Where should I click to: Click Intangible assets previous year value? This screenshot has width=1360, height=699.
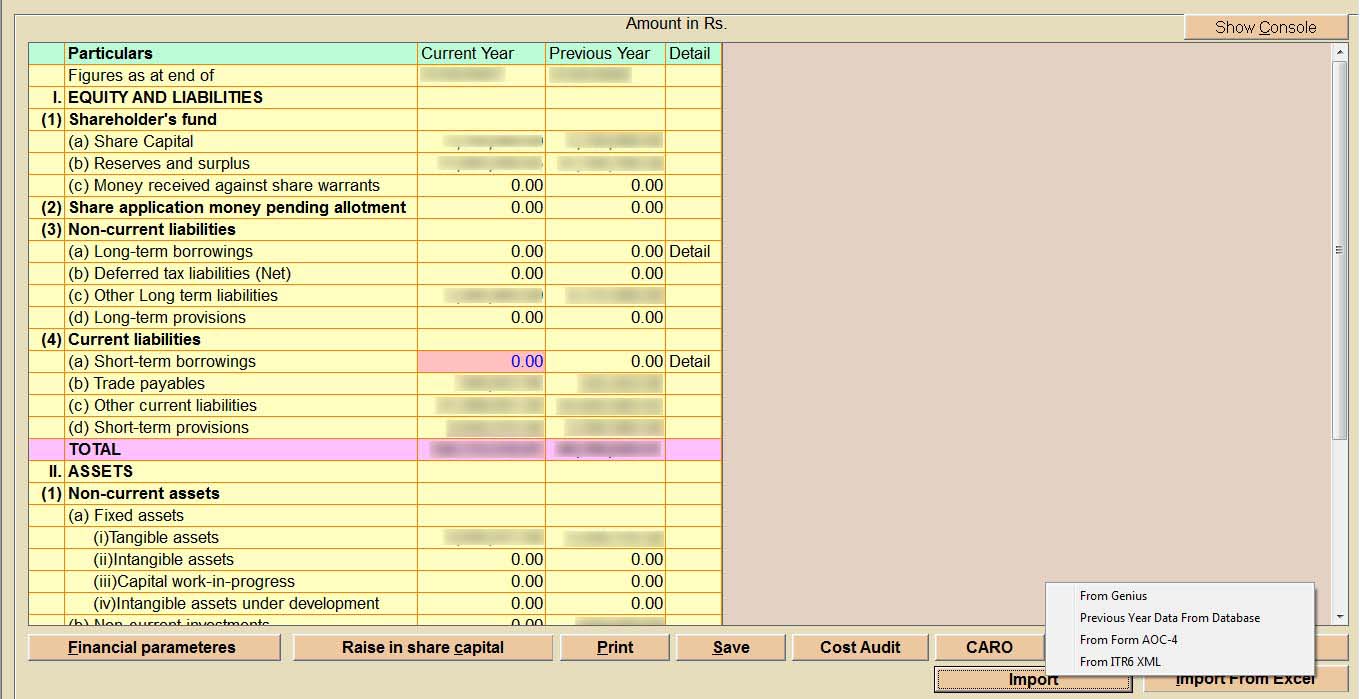tap(605, 560)
